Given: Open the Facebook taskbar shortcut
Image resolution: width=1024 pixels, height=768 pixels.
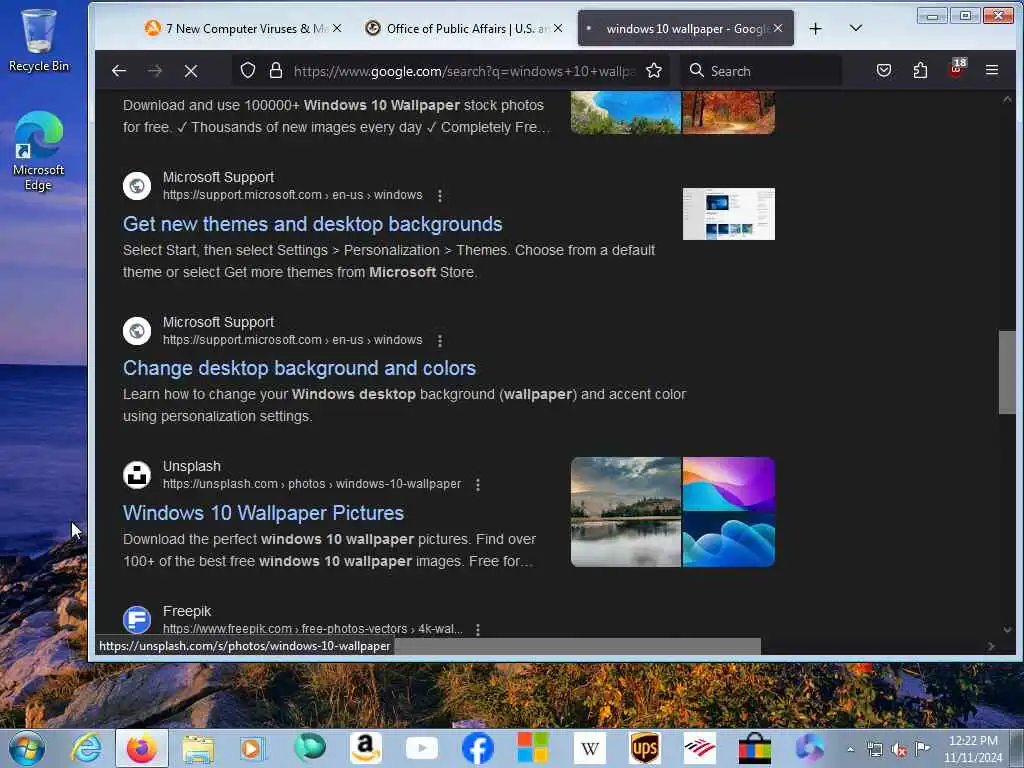Looking at the screenshot, I should click(x=478, y=748).
